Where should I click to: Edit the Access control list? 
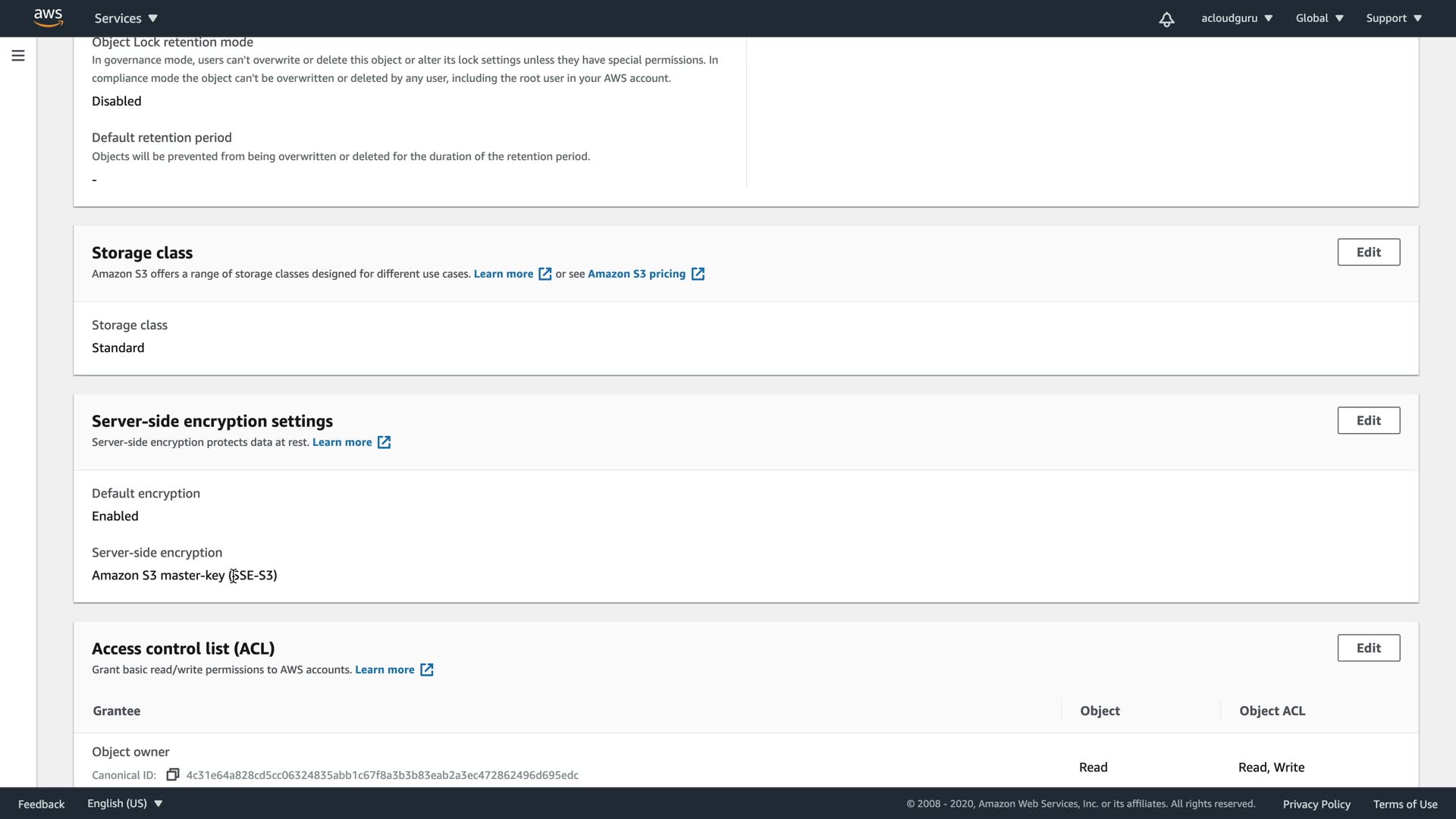click(1368, 648)
